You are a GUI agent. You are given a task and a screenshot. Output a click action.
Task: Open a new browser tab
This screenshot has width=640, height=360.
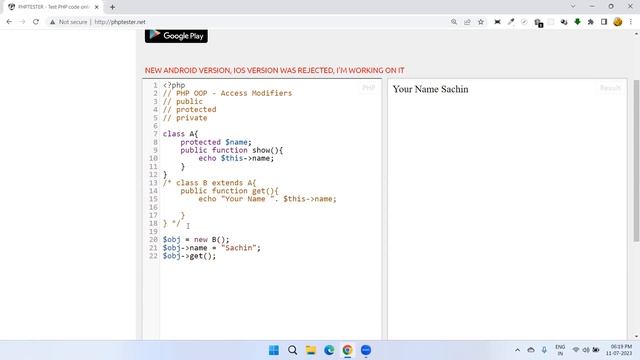click(112, 7)
